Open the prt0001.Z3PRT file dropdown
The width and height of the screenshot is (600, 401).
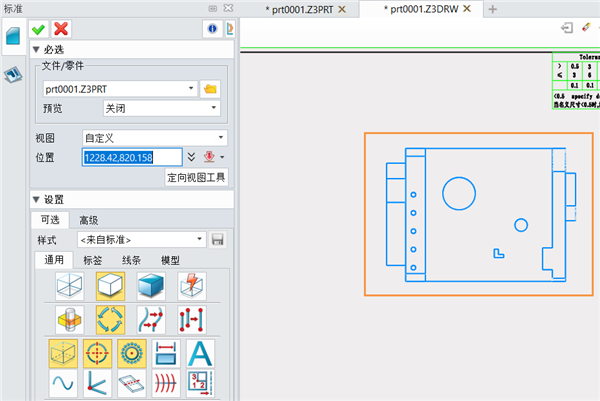click(x=190, y=89)
